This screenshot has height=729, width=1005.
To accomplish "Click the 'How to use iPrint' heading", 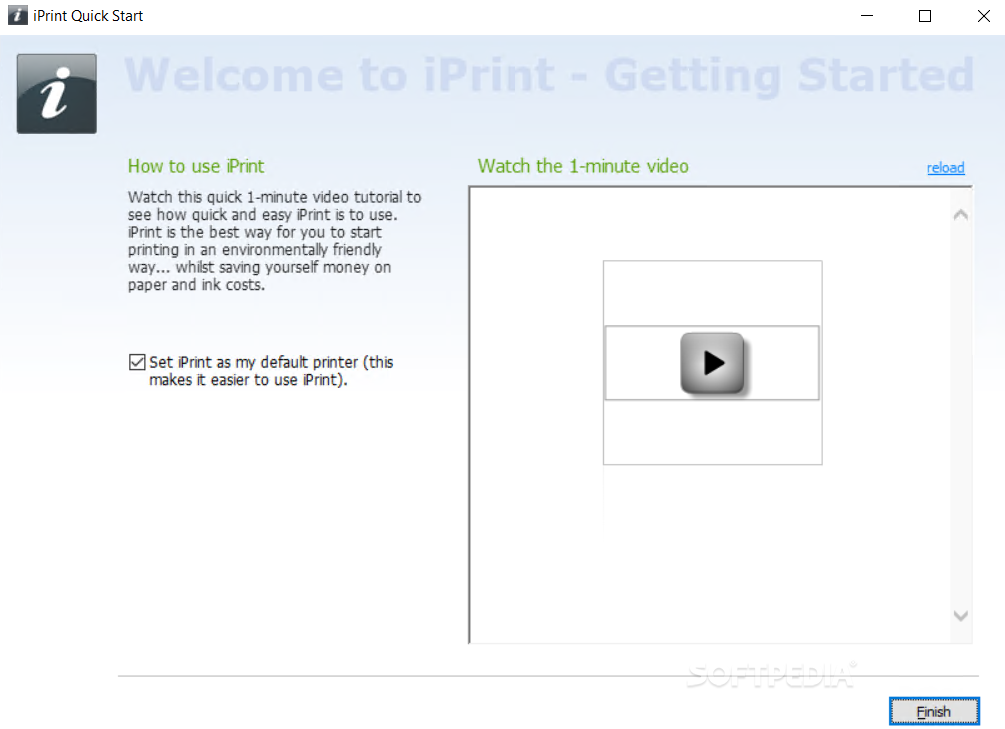I will [195, 166].
